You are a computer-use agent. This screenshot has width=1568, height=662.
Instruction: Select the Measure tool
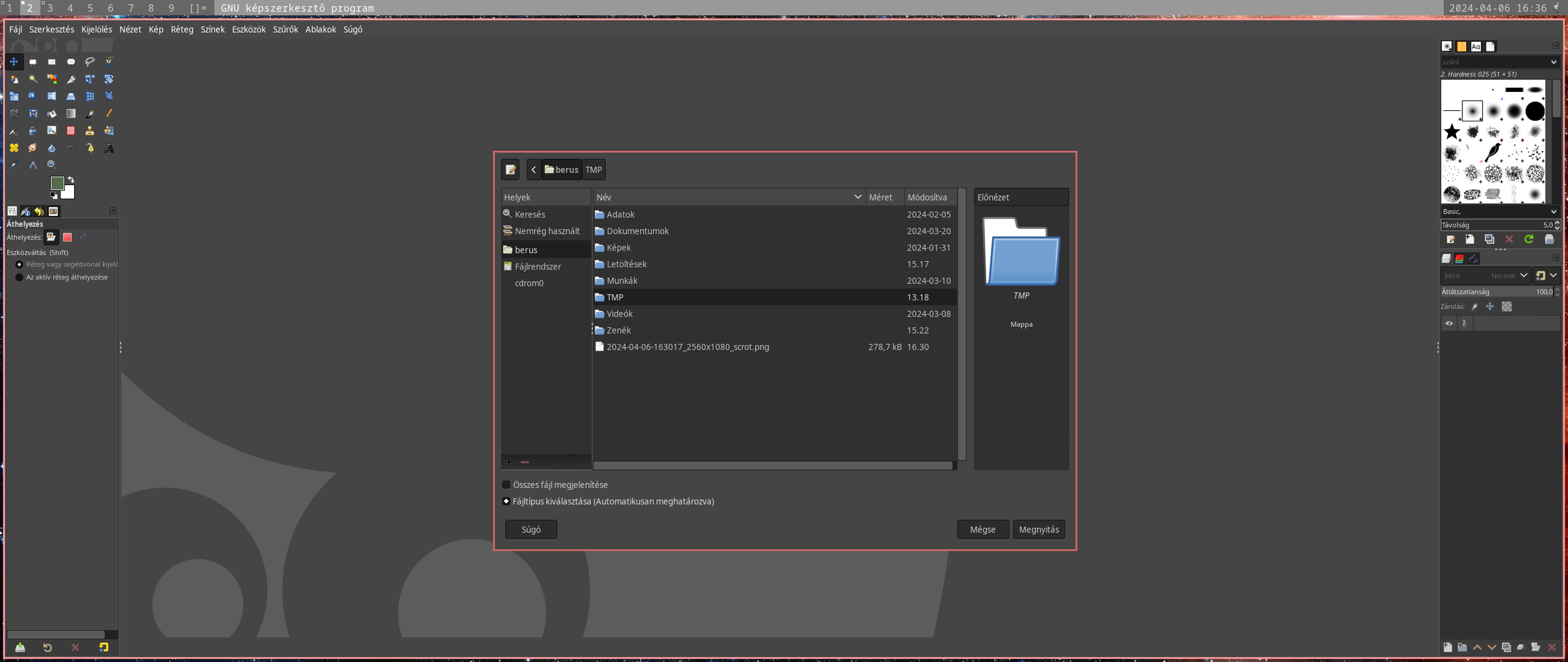click(33, 165)
